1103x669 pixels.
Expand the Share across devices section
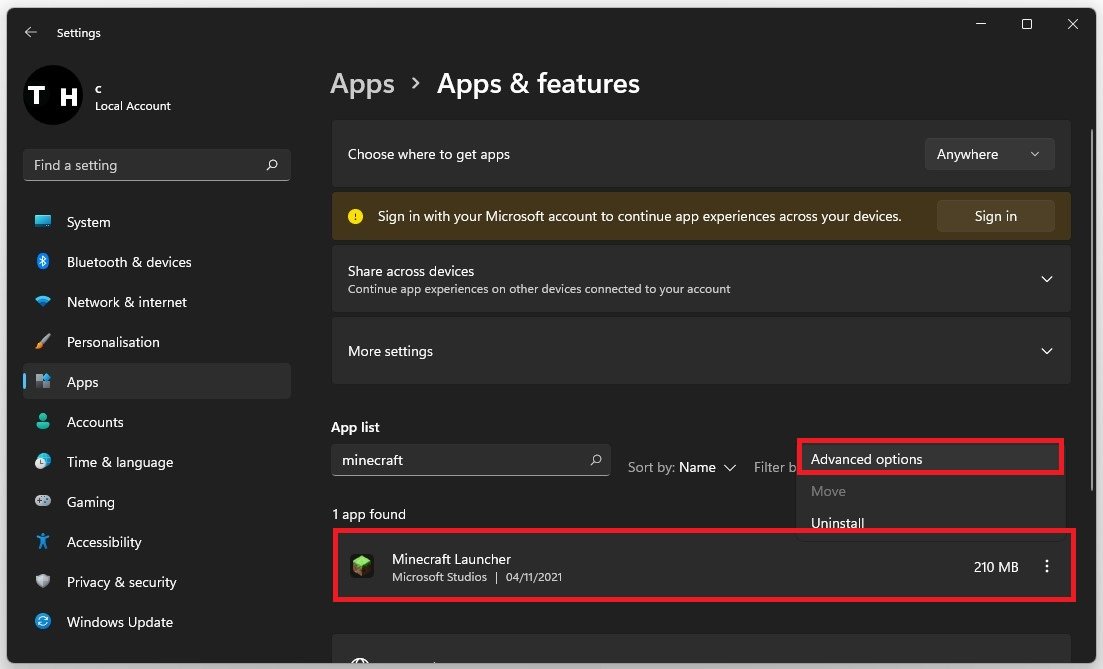click(1046, 279)
